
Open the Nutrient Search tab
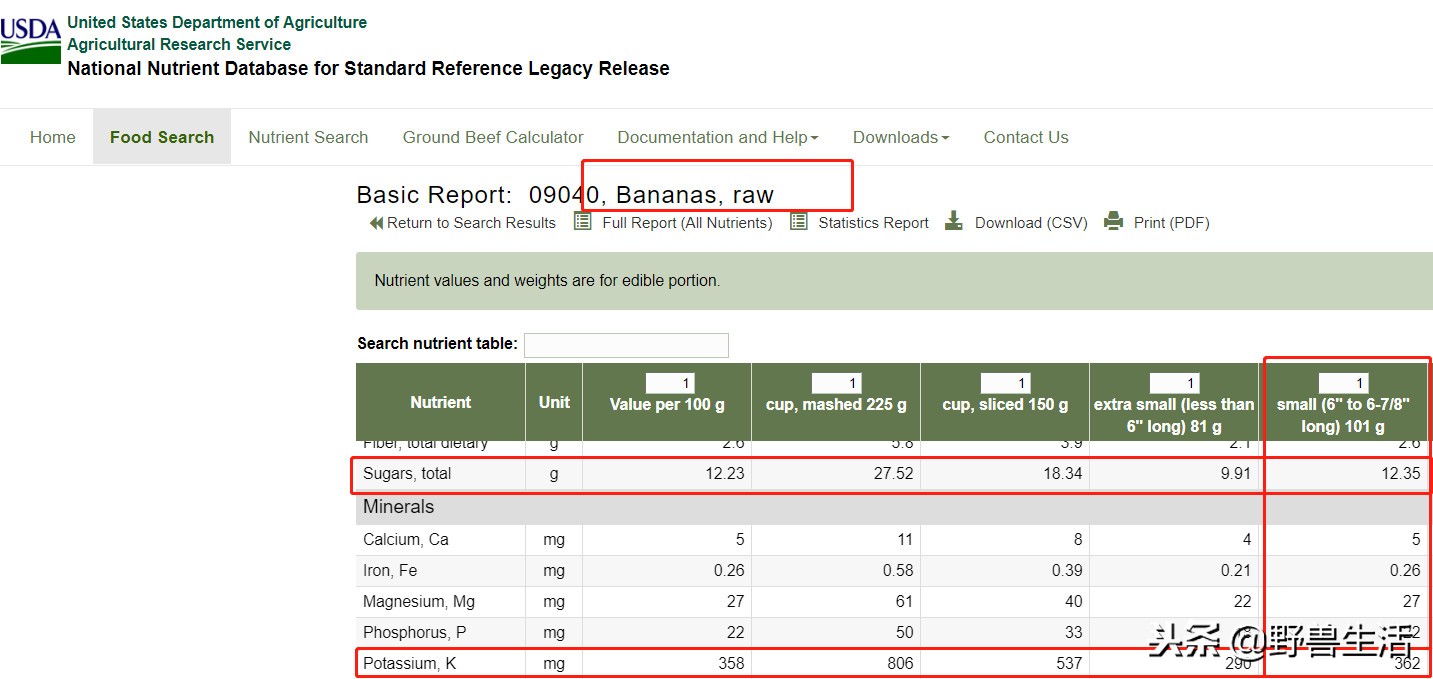tap(308, 138)
